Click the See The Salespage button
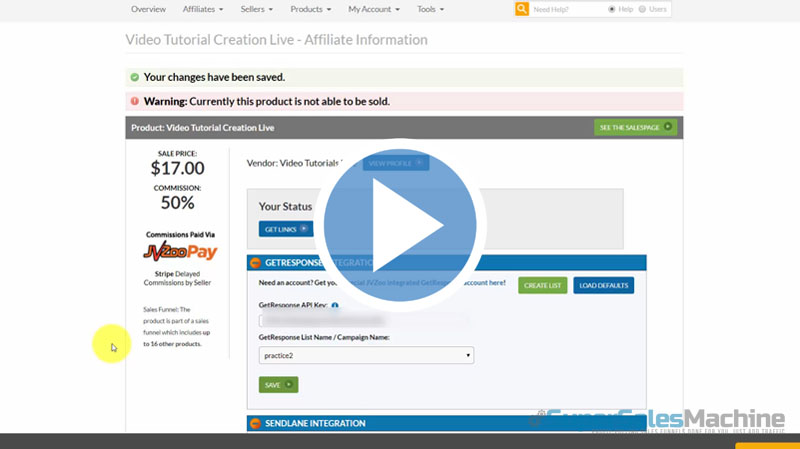Screen dimensions: 800x449 pos(635,128)
